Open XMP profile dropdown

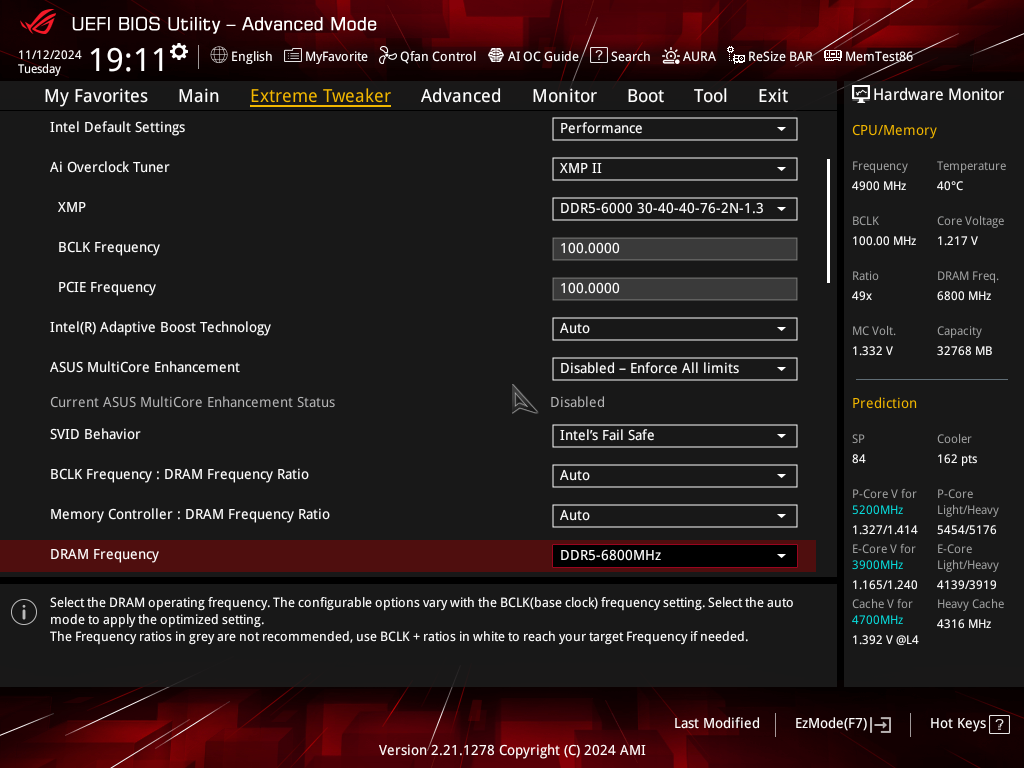tap(675, 209)
